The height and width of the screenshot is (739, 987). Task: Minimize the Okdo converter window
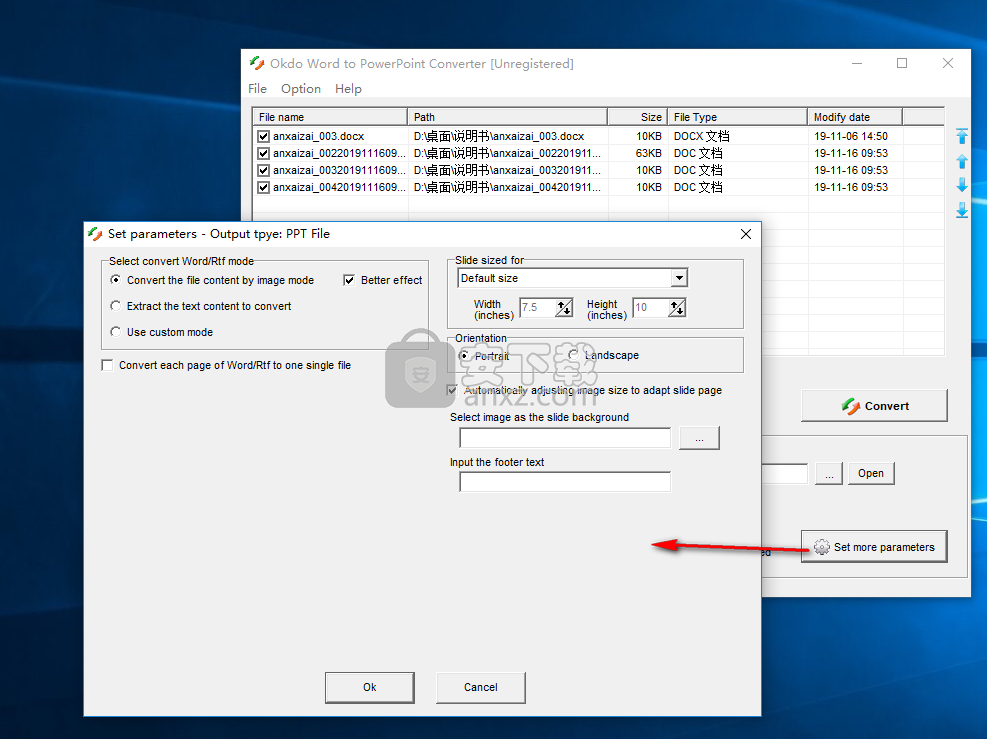857,63
